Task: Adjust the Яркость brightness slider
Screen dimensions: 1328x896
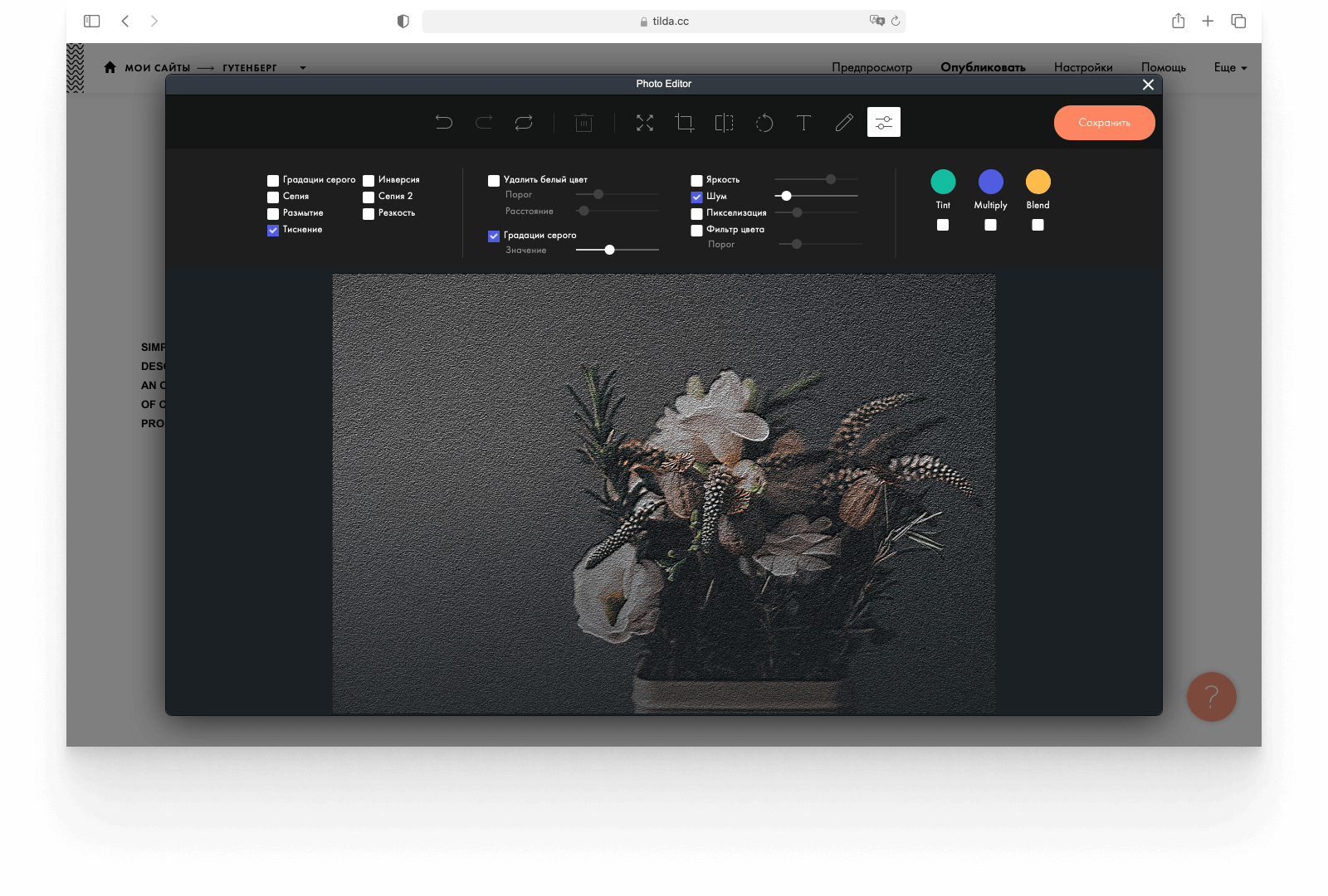Action: click(830, 179)
